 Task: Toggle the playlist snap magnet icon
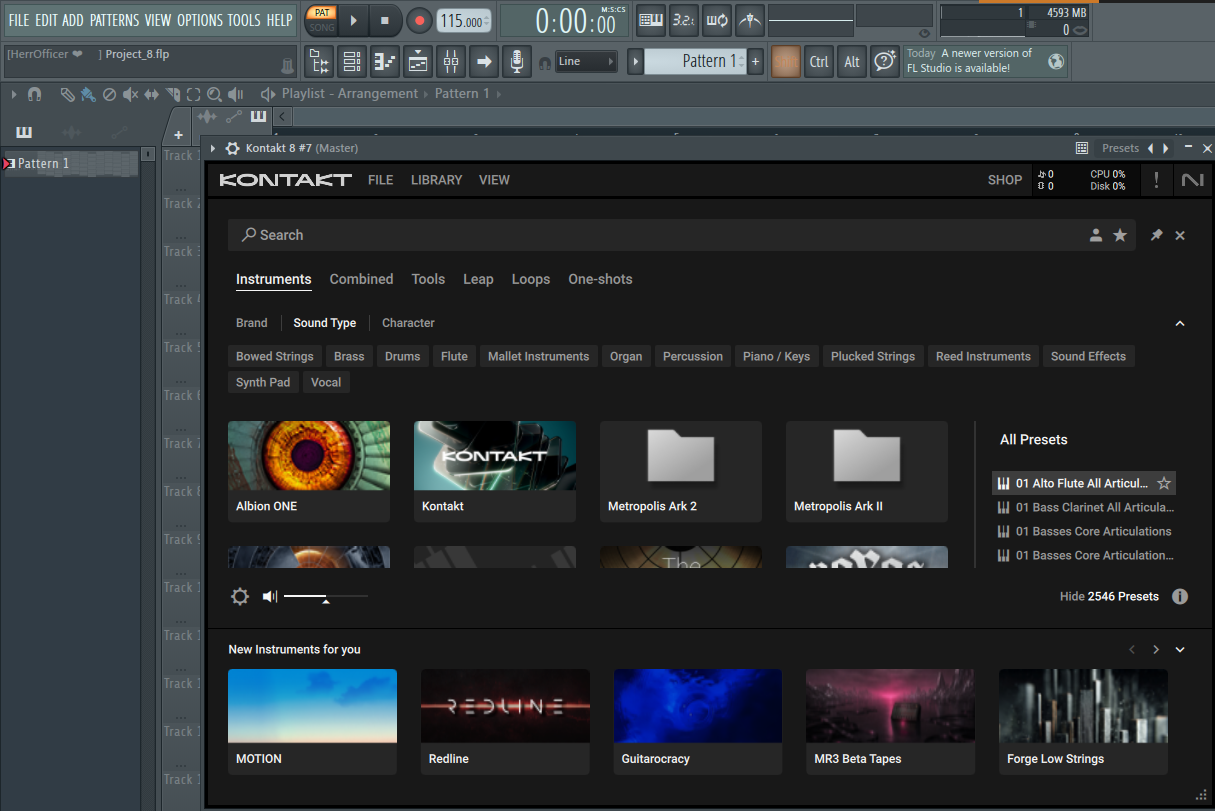(x=35, y=94)
